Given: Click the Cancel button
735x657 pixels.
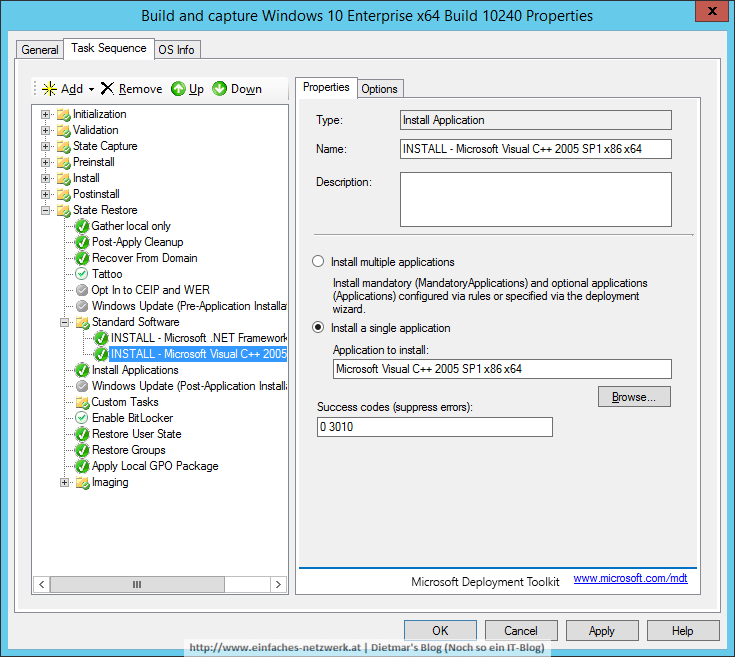Looking at the screenshot, I should coord(521,631).
